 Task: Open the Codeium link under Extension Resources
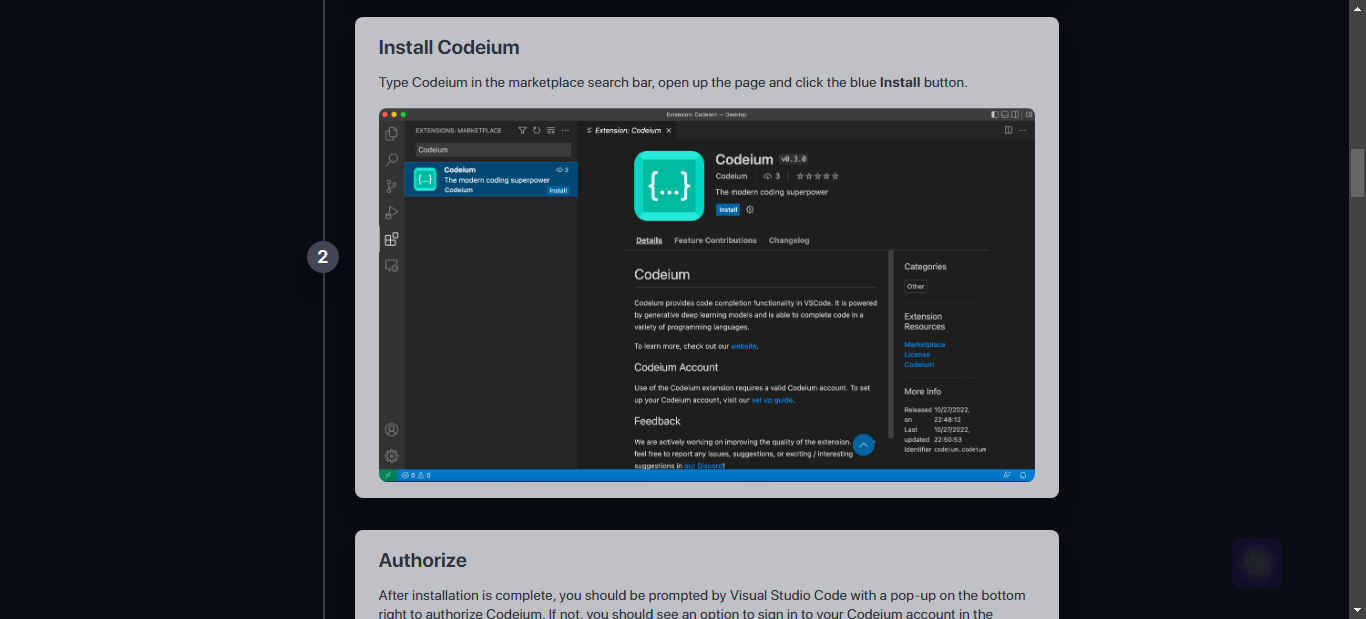tap(919, 365)
